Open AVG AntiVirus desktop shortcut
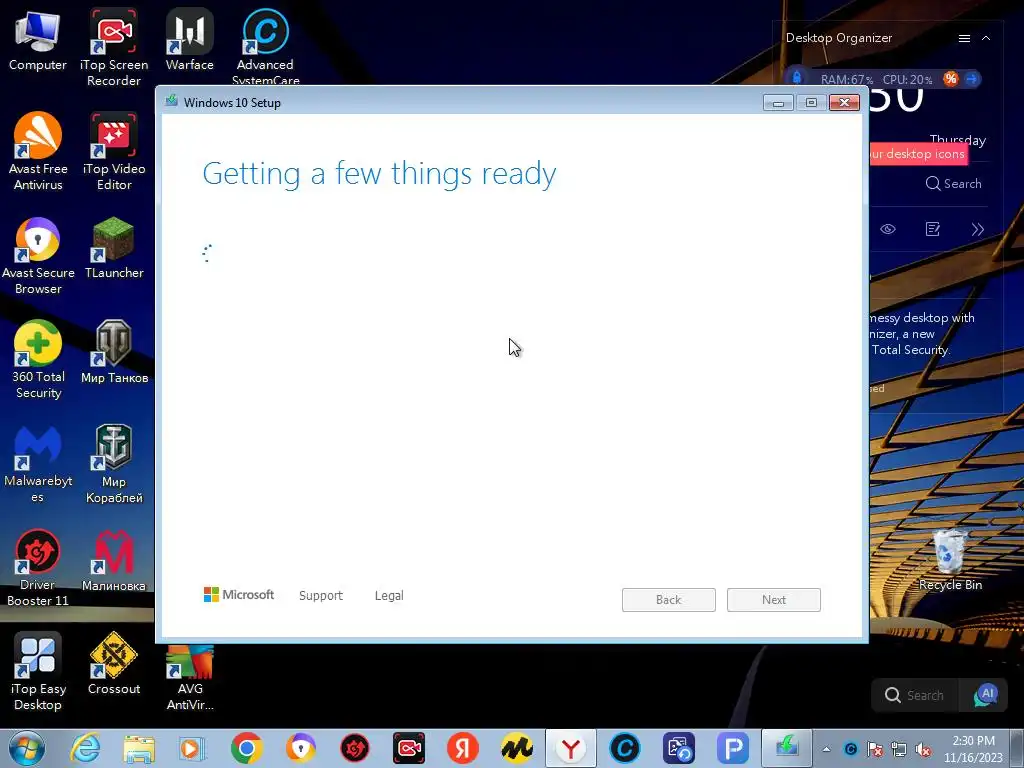This screenshot has width=1024, height=768. 189,678
